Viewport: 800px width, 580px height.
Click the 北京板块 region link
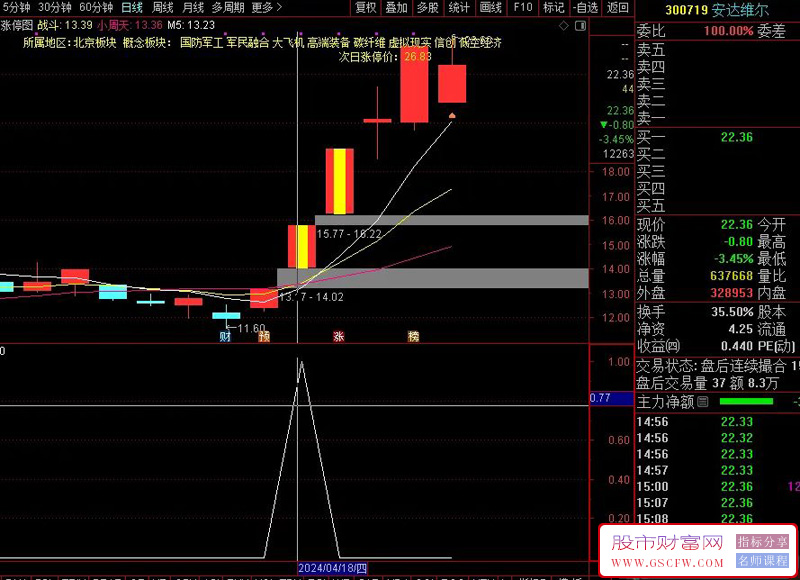[x=95, y=42]
